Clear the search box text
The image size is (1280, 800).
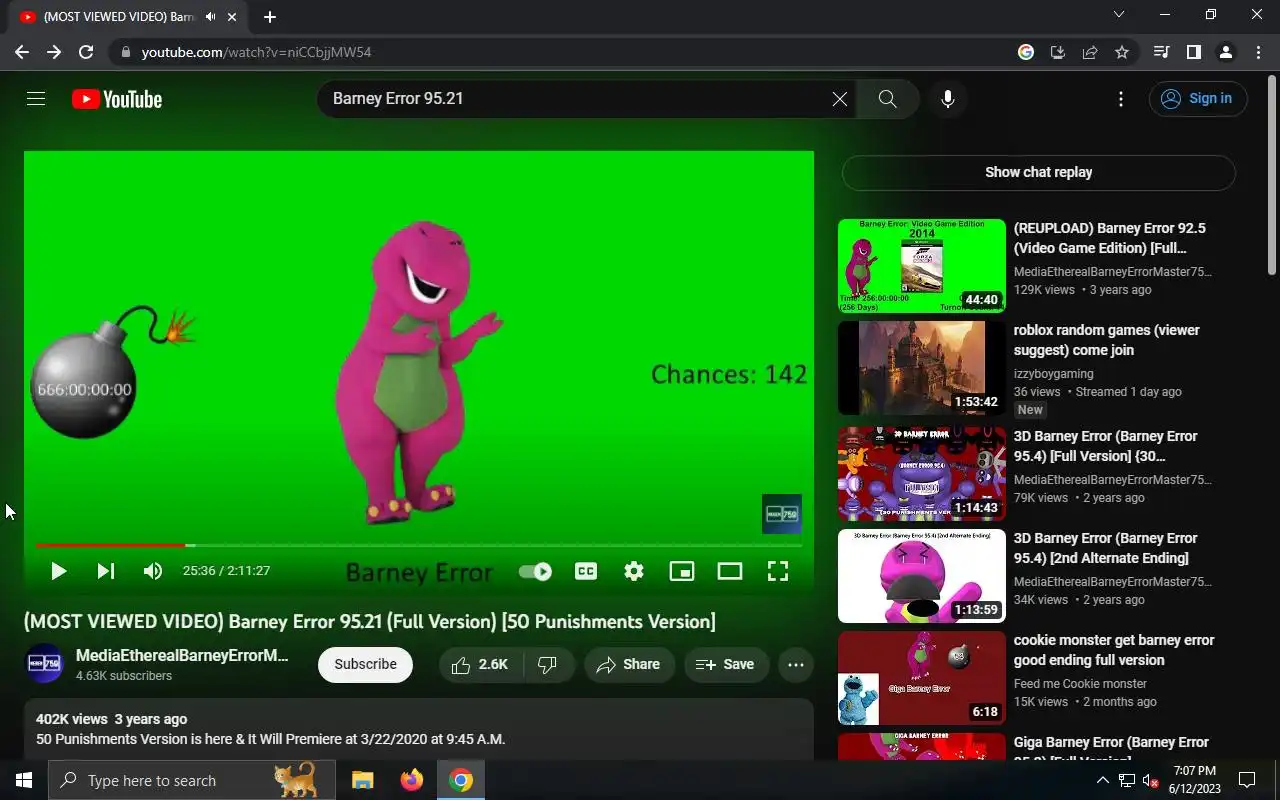click(x=840, y=99)
